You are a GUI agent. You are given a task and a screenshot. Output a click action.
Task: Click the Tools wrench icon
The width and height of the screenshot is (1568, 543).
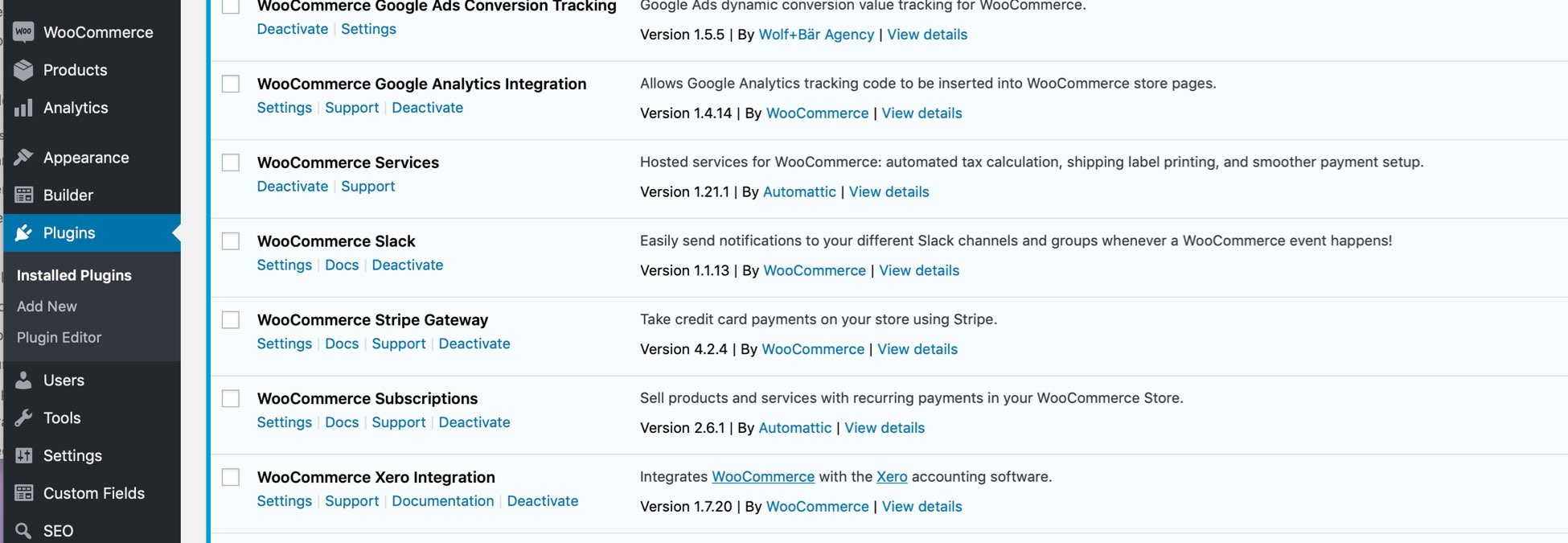point(23,418)
